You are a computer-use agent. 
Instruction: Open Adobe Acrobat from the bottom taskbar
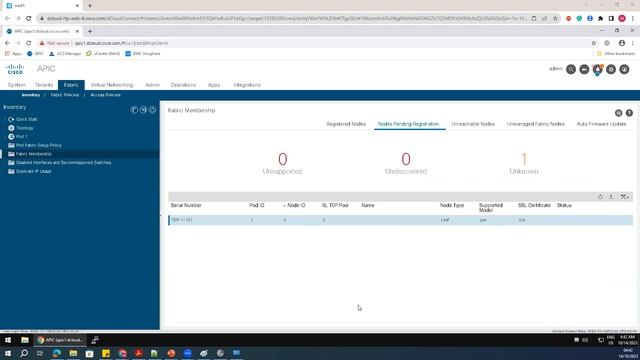point(138,353)
